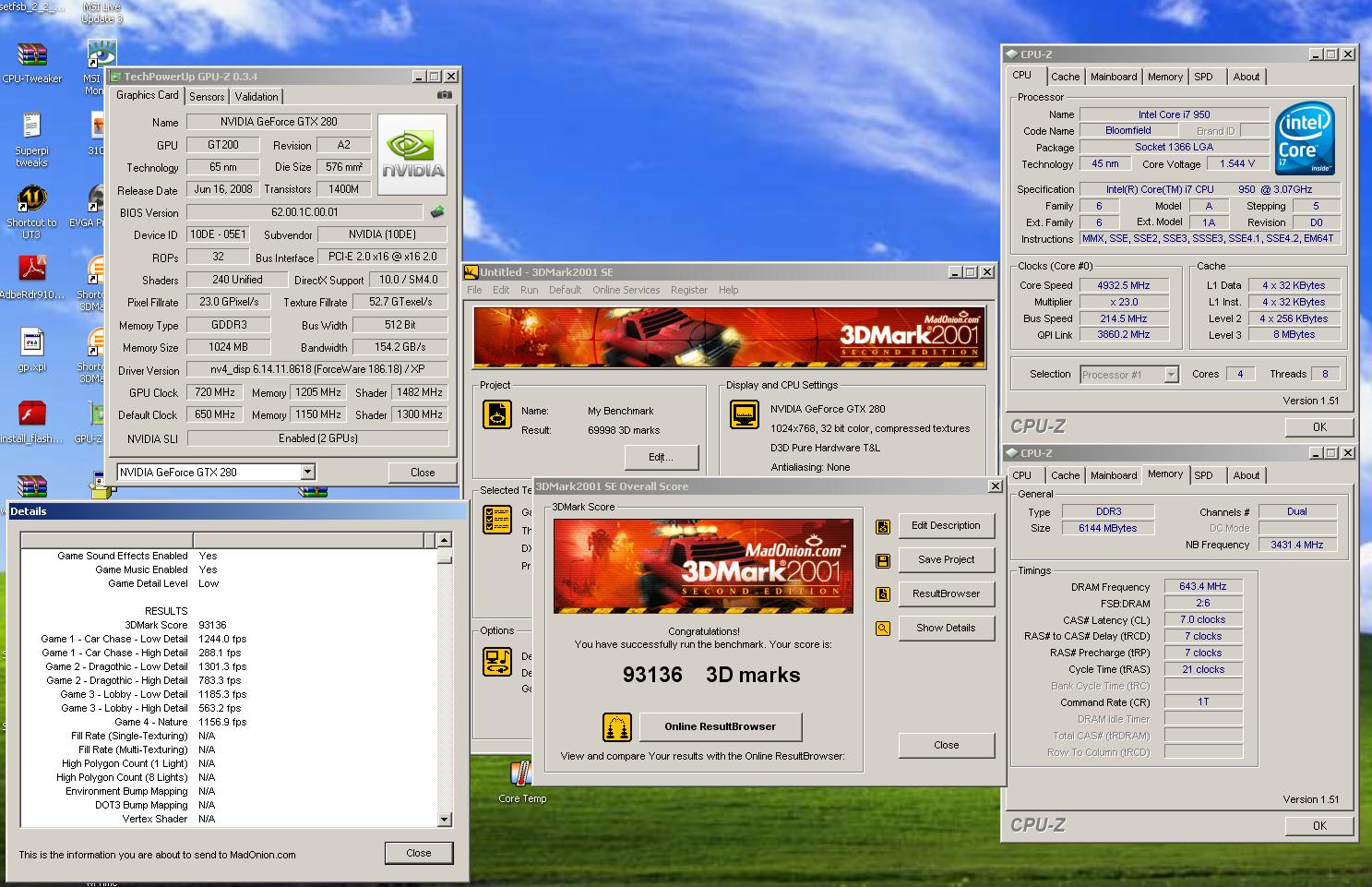The image size is (1372, 887).
Task: Open the About tab in lower CPU-Z window
Action: click(1247, 476)
